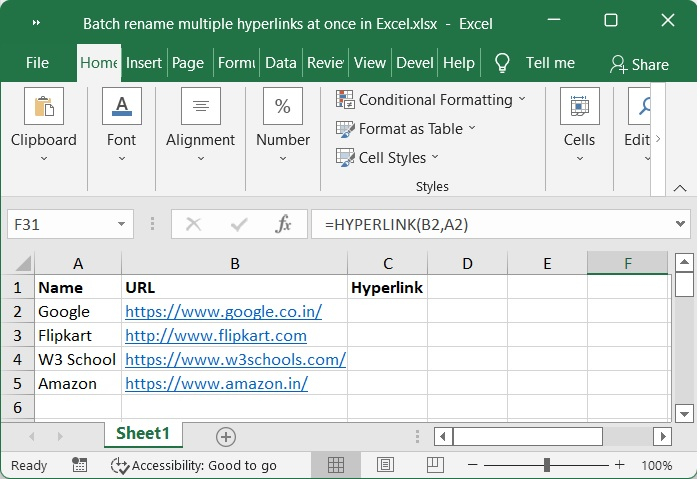Expand the formula bar

682,225
